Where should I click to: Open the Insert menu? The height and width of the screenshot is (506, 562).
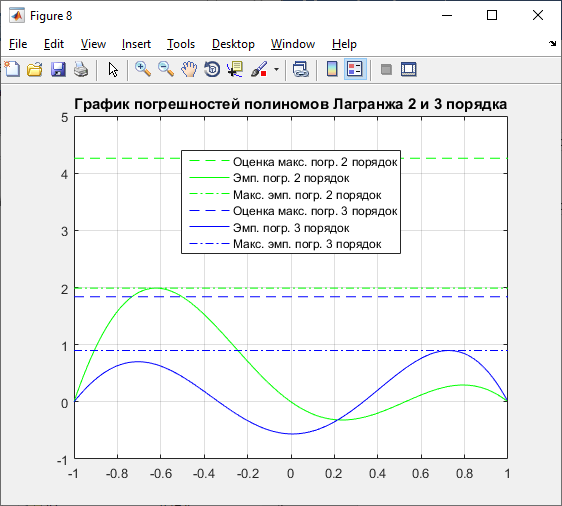(x=136, y=44)
